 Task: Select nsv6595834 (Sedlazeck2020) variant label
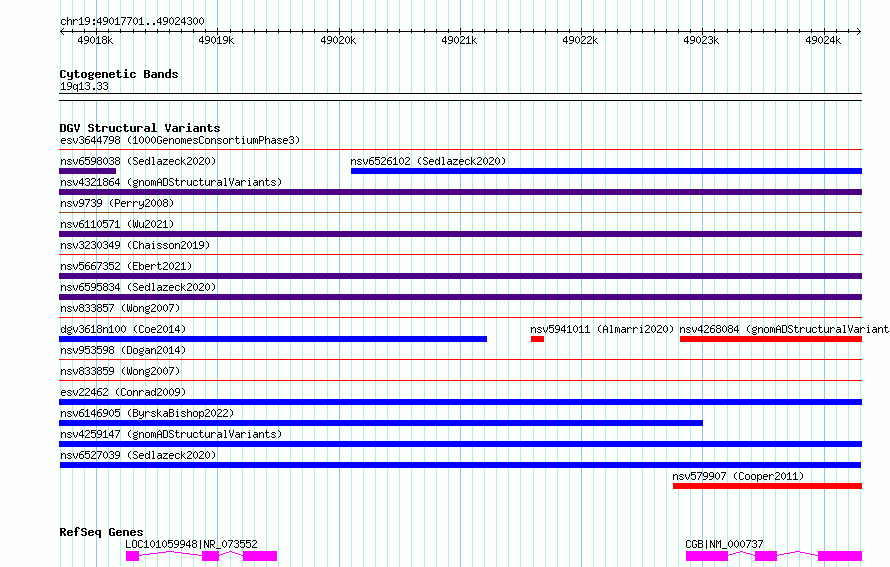pos(138,287)
